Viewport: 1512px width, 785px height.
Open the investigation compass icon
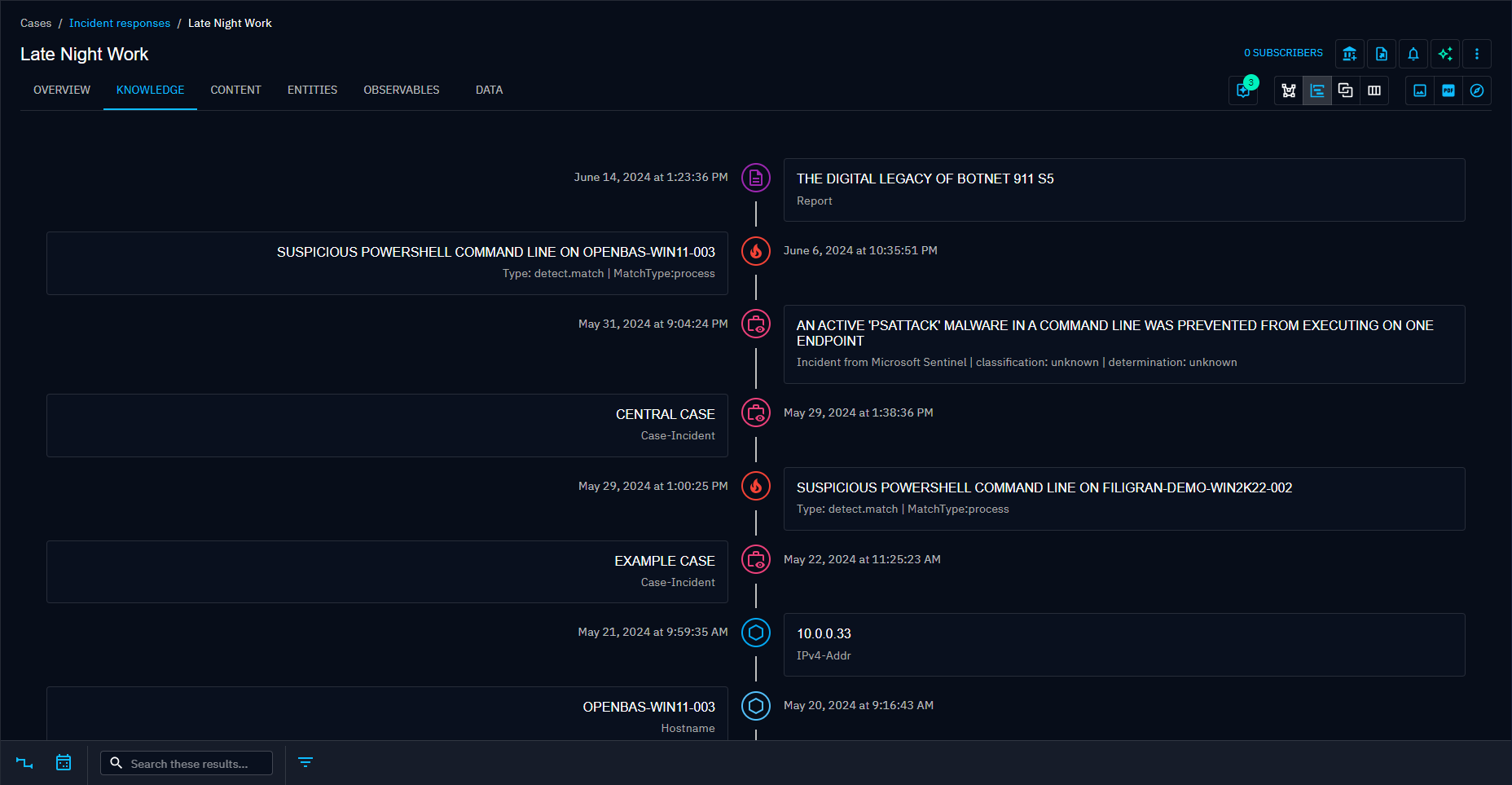1476,90
